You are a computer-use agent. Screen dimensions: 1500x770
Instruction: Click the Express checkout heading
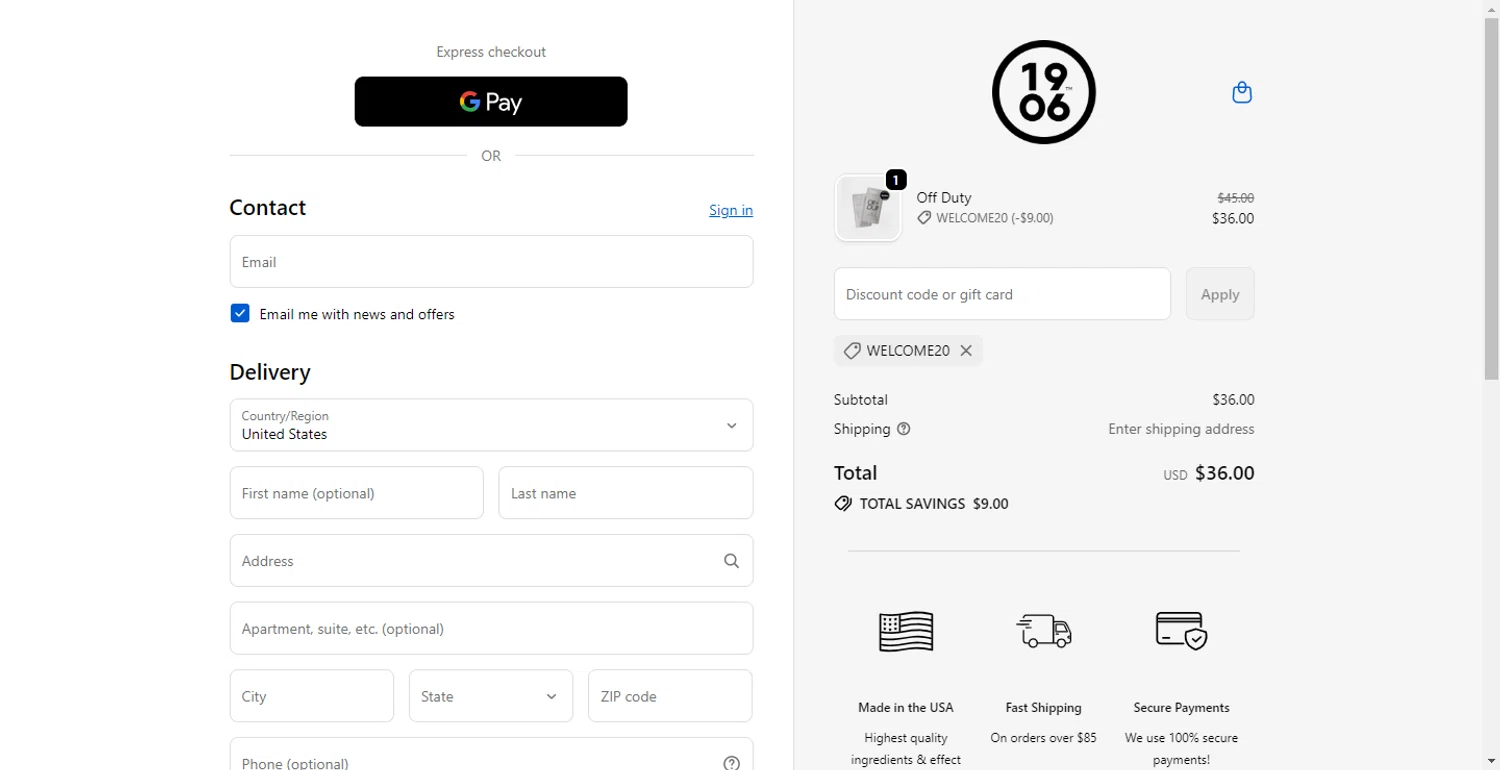tap(491, 52)
